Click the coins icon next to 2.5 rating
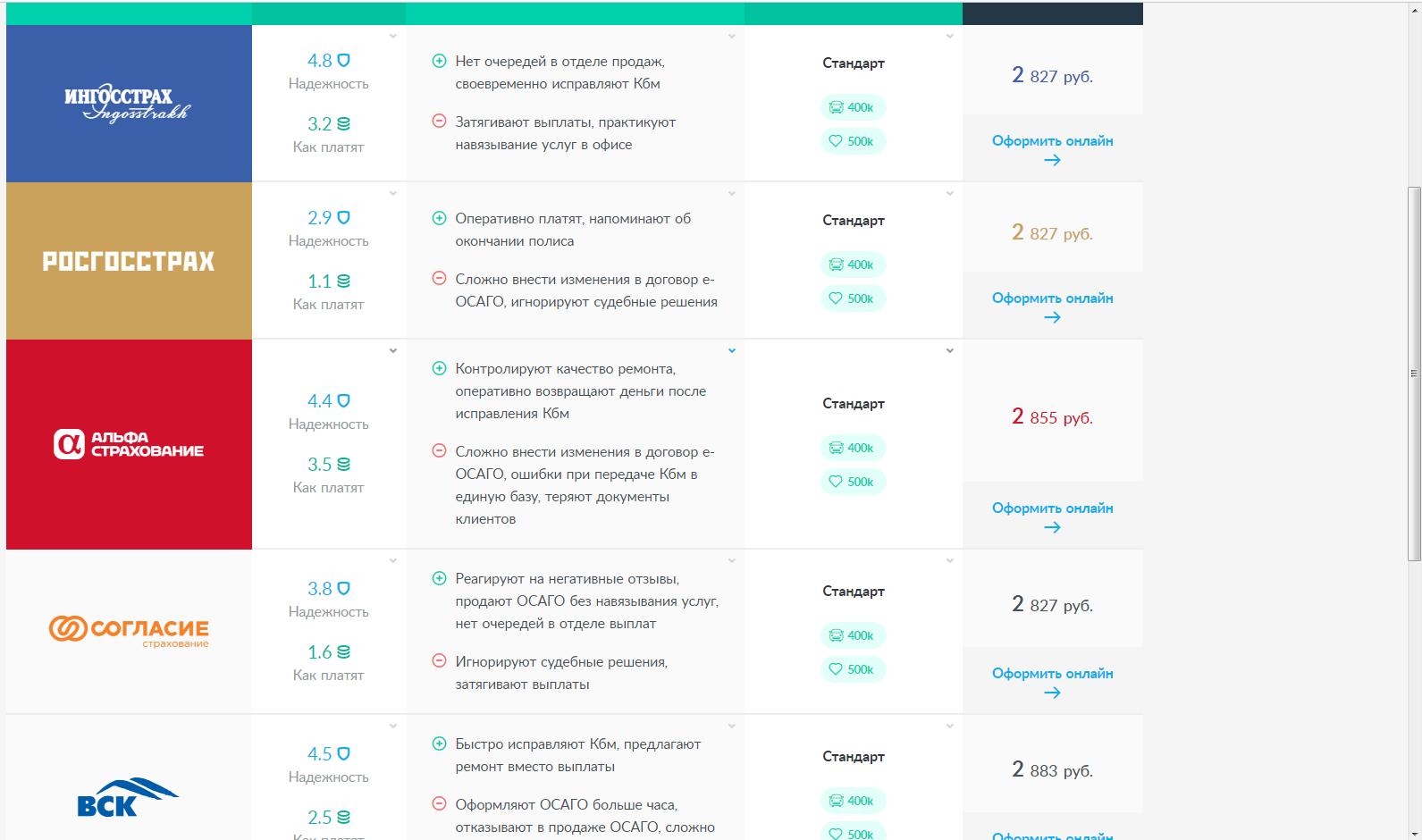This screenshot has width=1422, height=840. [x=343, y=818]
